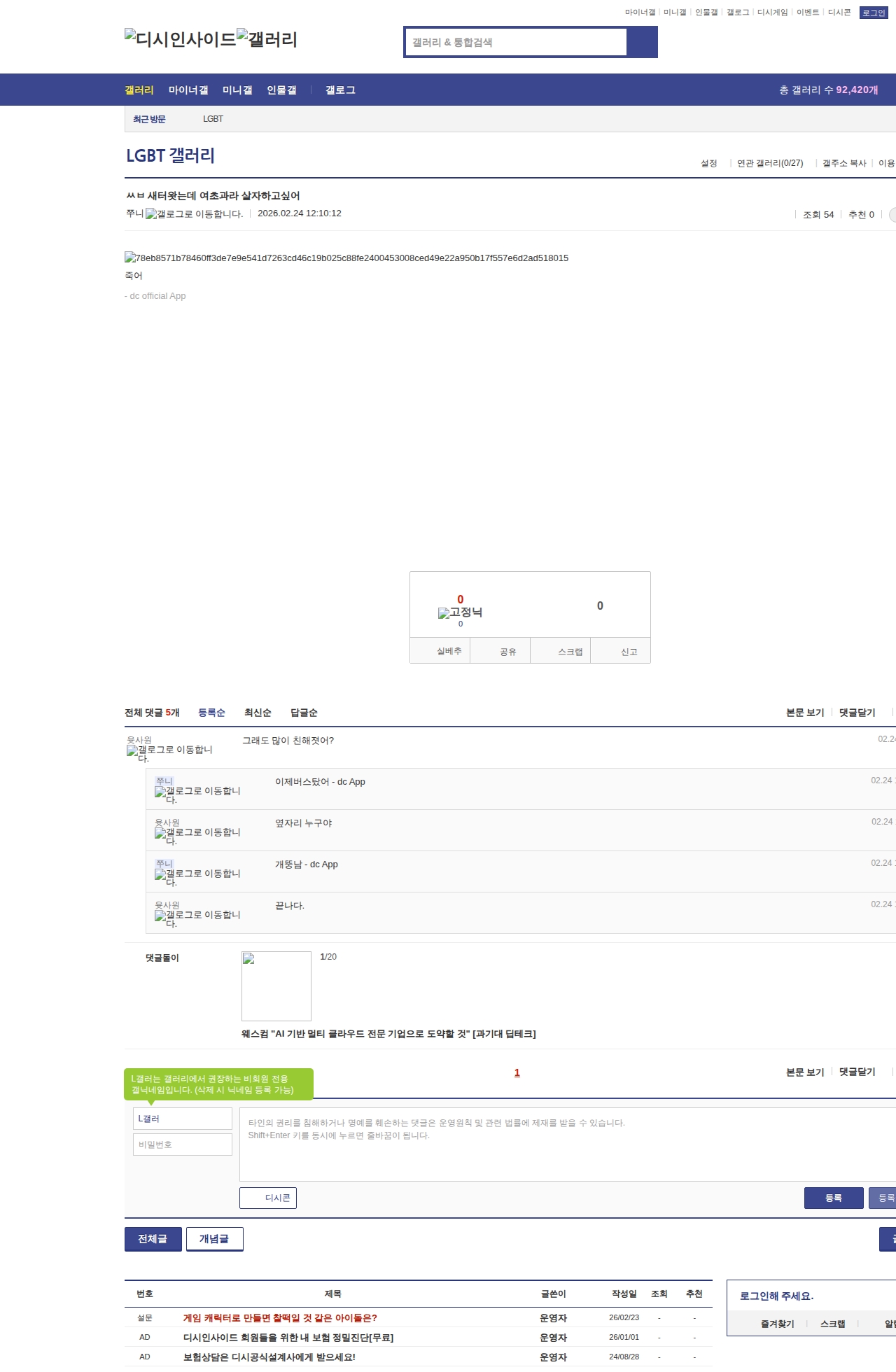
Task: Sort comments by 최신순
Action: 258,713
